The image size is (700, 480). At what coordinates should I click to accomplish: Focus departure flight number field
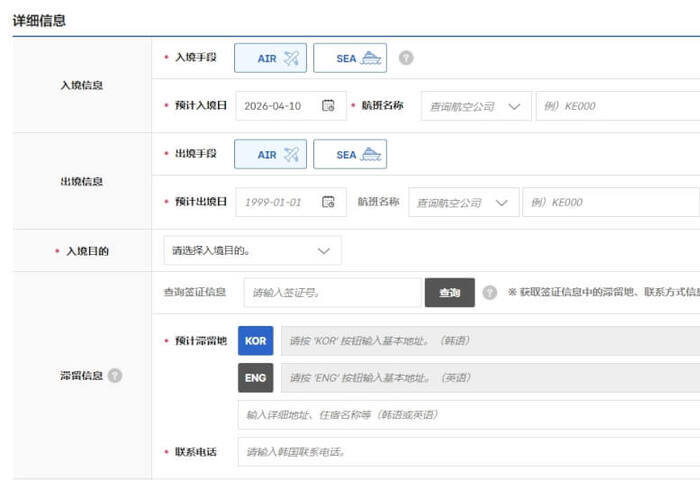click(611, 203)
